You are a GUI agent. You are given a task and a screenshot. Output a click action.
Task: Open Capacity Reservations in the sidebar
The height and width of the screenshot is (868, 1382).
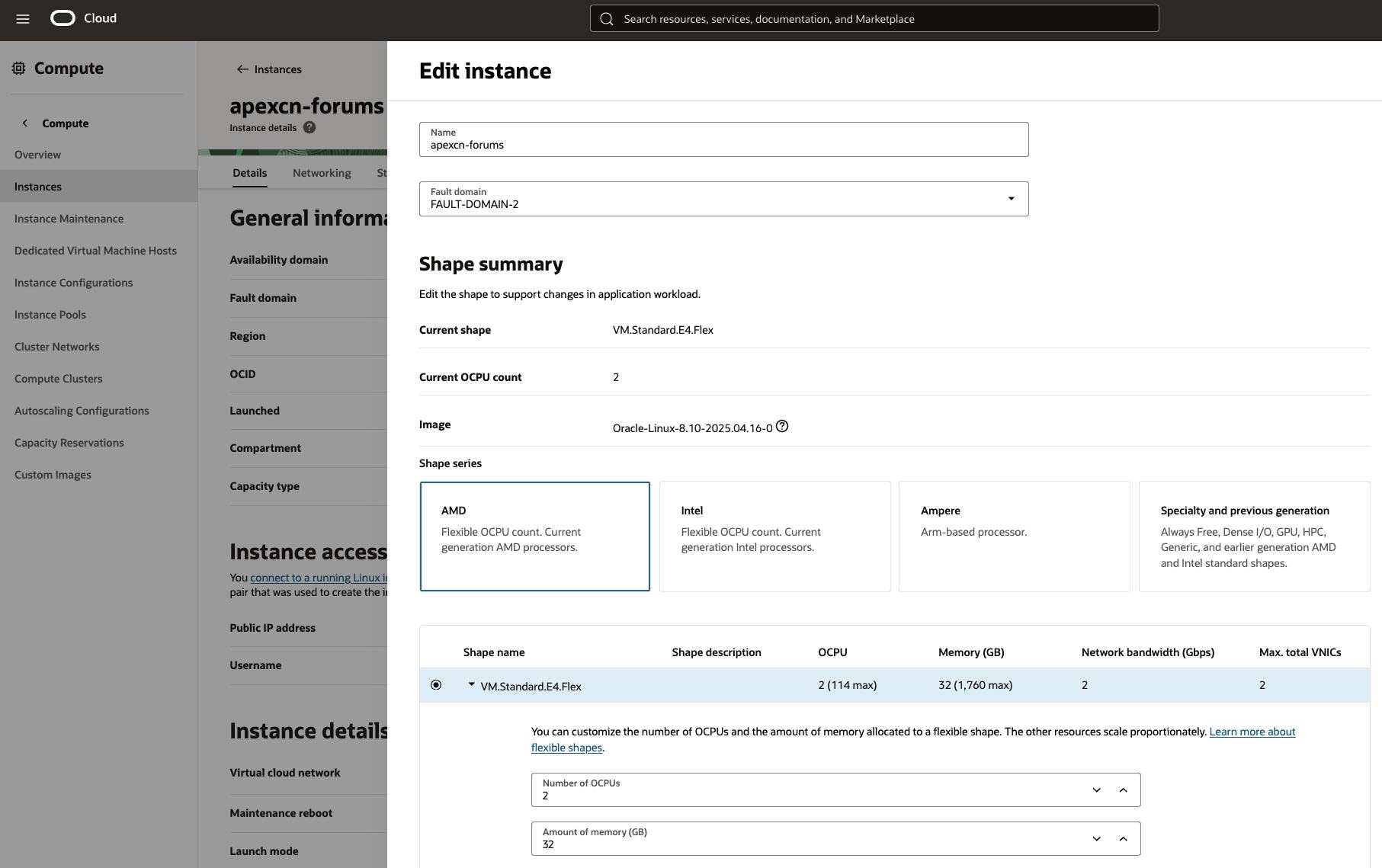coord(69,443)
